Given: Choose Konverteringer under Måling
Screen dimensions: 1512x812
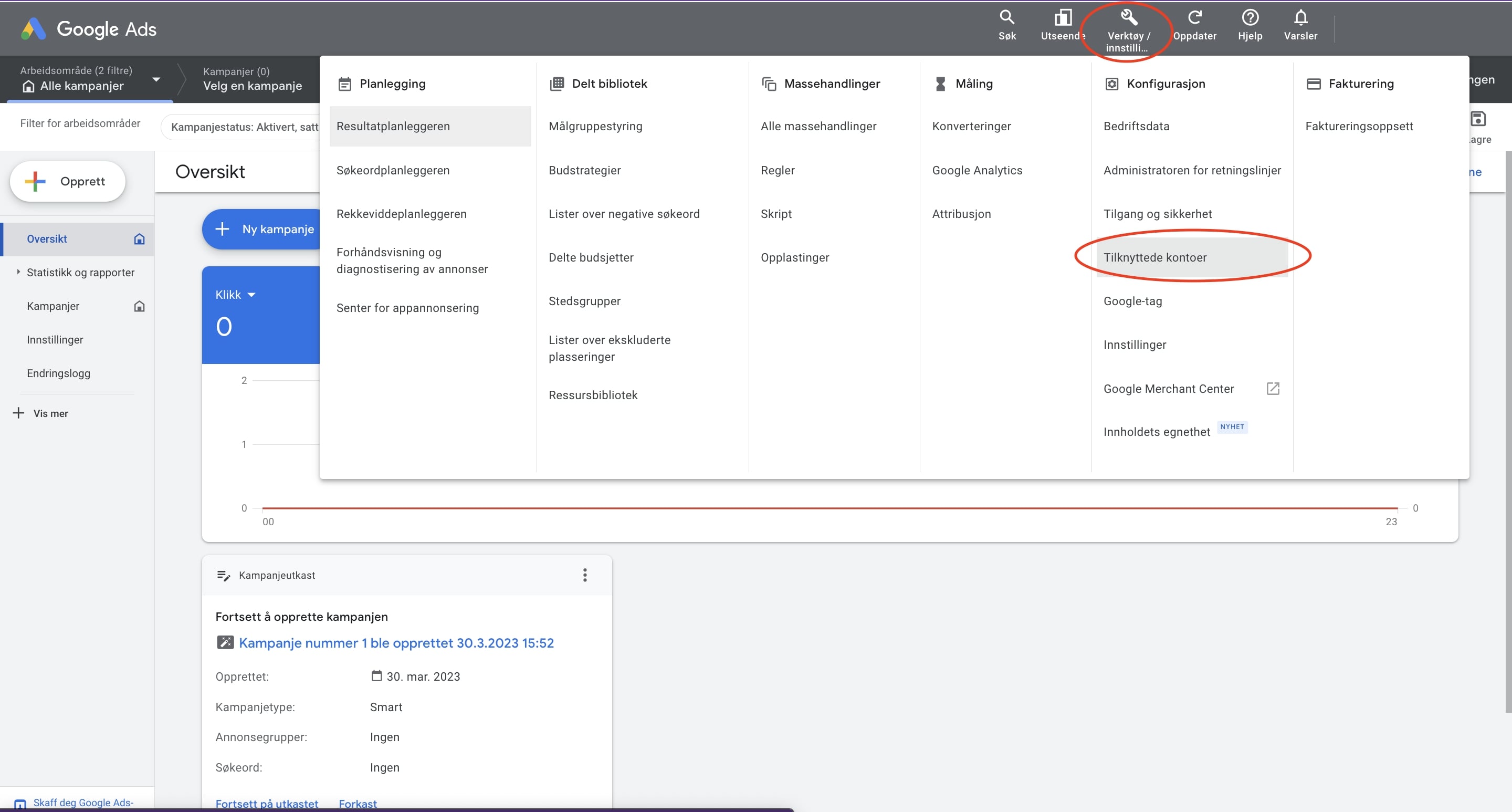Looking at the screenshot, I should (x=971, y=126).
